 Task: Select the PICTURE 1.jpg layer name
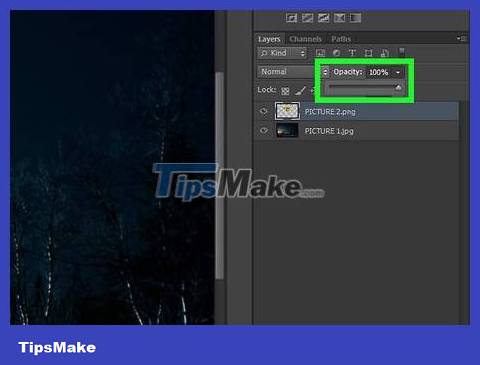click(x=329, y=131)
